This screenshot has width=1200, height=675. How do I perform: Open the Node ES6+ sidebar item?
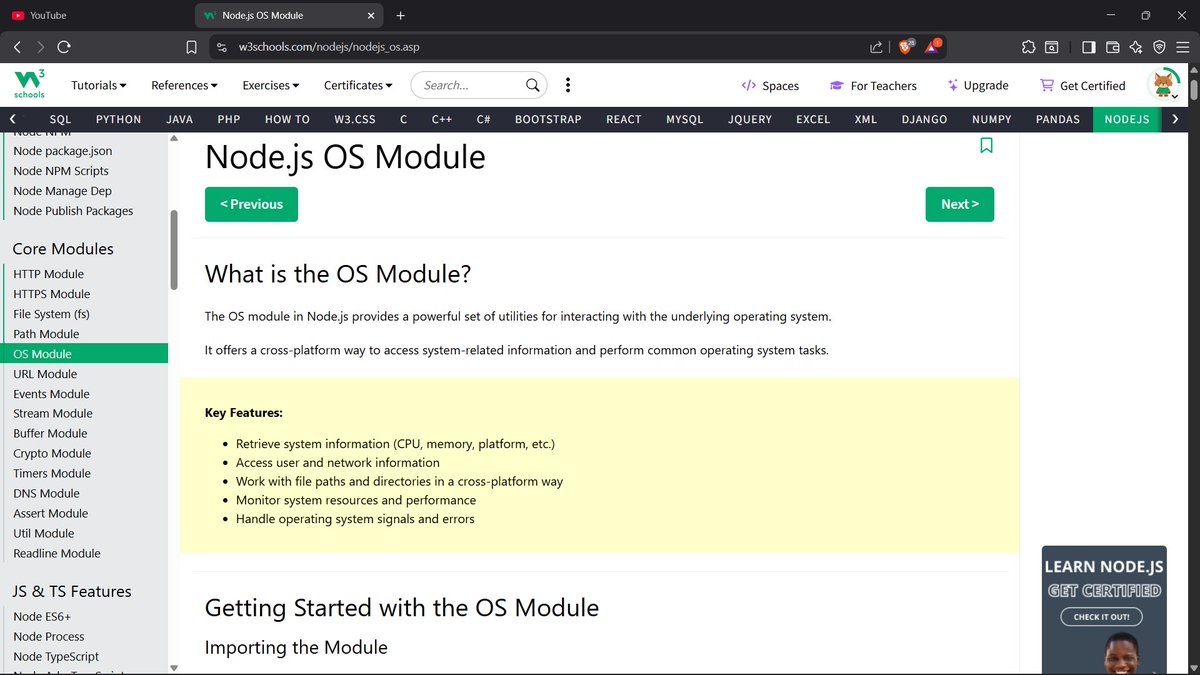[42, 617]
